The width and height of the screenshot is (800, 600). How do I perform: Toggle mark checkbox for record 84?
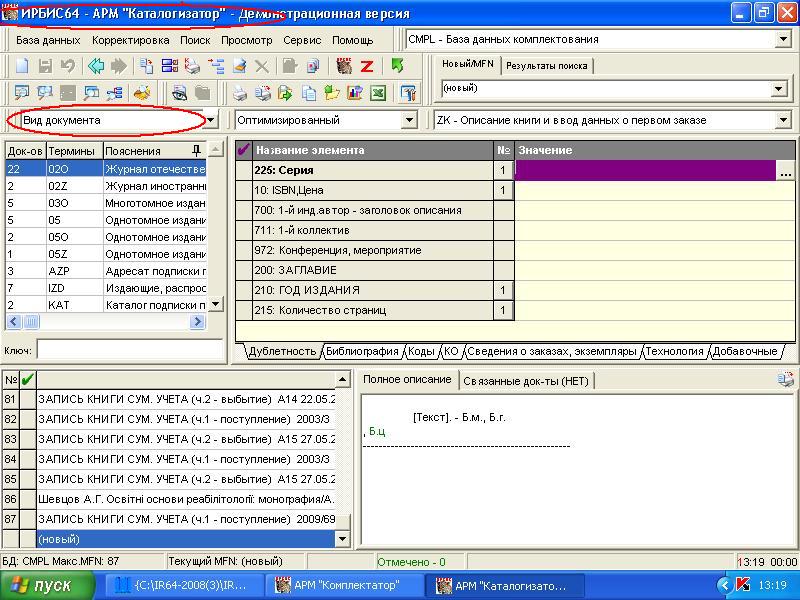coord(28,459)
